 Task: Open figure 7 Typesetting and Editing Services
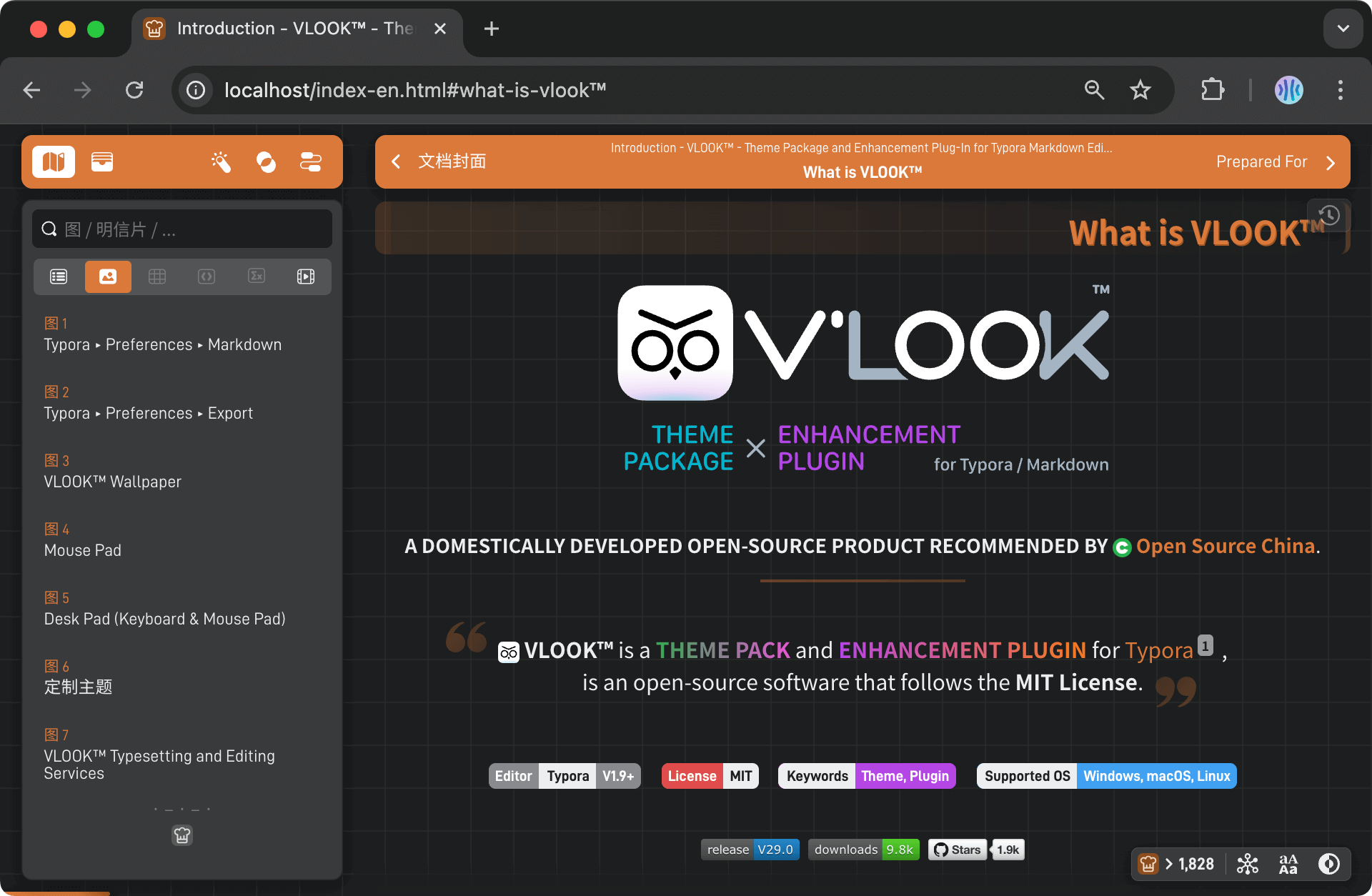[159, 755]
